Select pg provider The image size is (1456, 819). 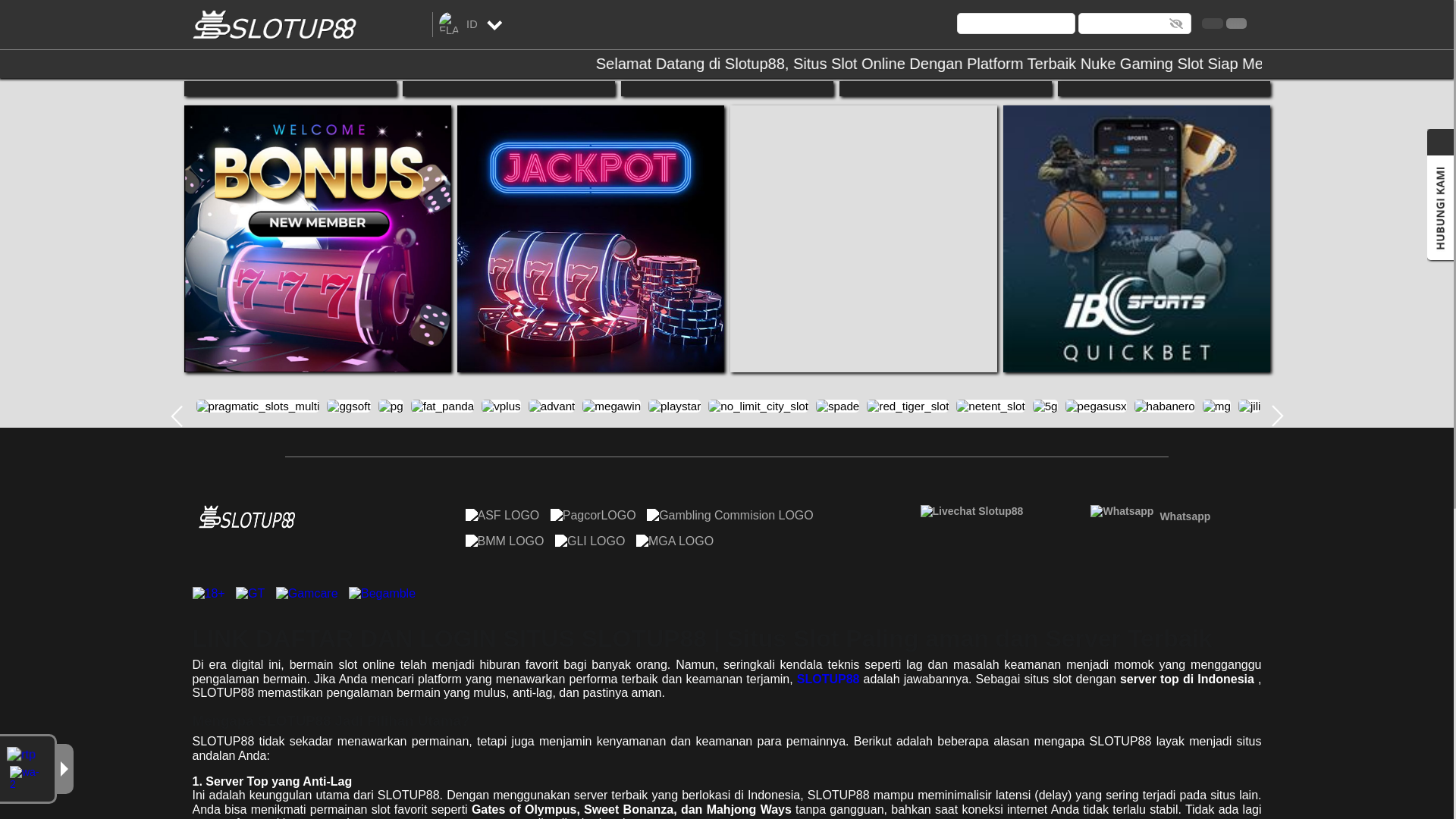(x=391, y=406)
